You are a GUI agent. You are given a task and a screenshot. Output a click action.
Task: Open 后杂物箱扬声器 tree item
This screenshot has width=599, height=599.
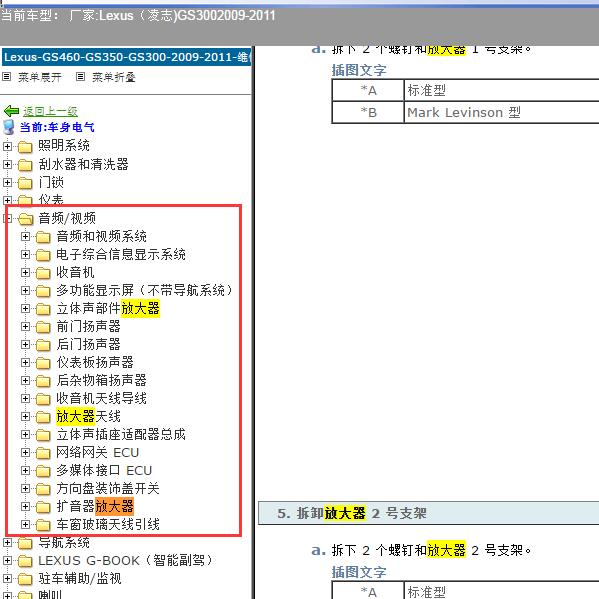pos(101,380)
